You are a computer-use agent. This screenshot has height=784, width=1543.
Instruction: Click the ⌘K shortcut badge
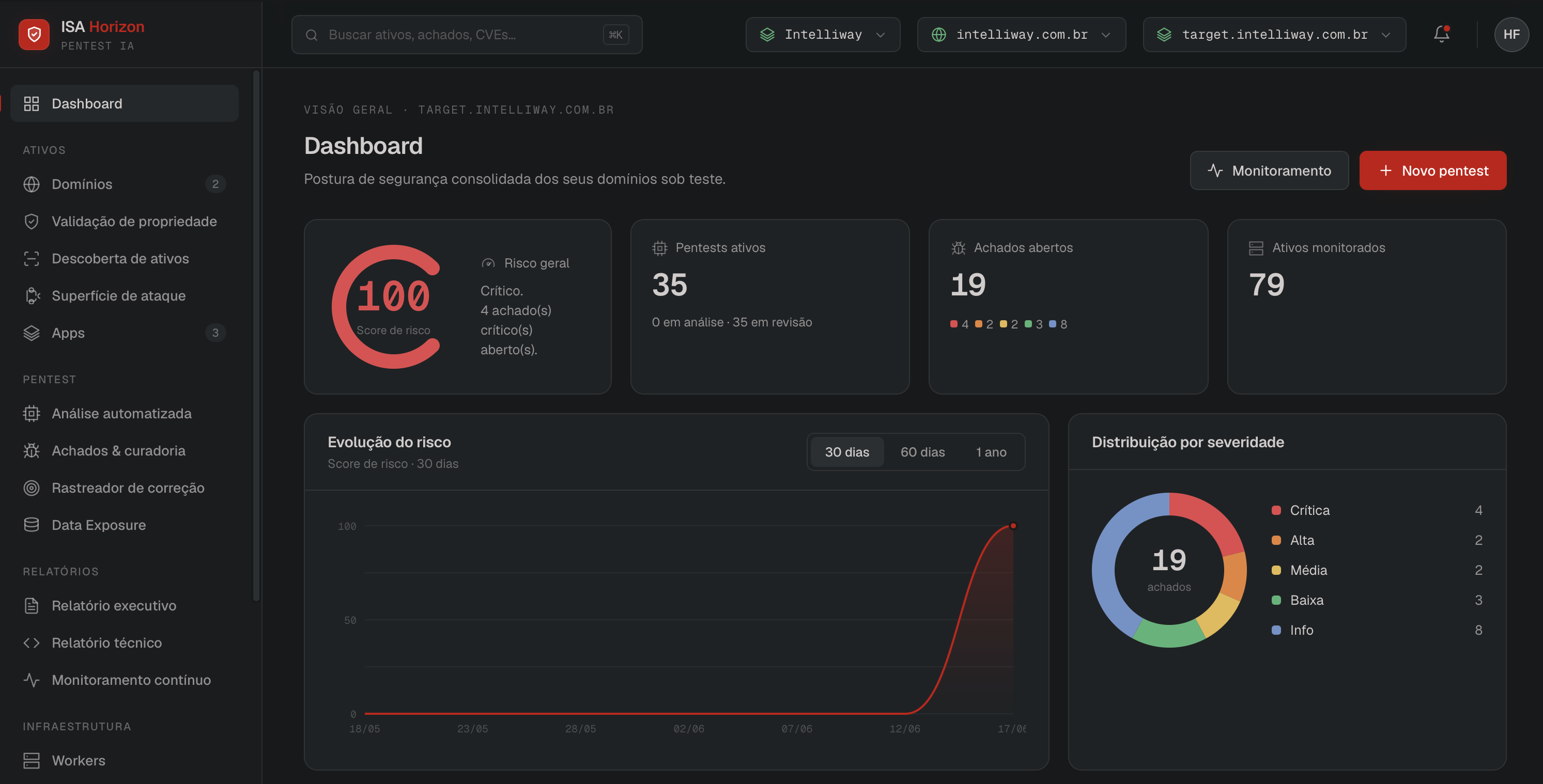[x=615, y=35]
